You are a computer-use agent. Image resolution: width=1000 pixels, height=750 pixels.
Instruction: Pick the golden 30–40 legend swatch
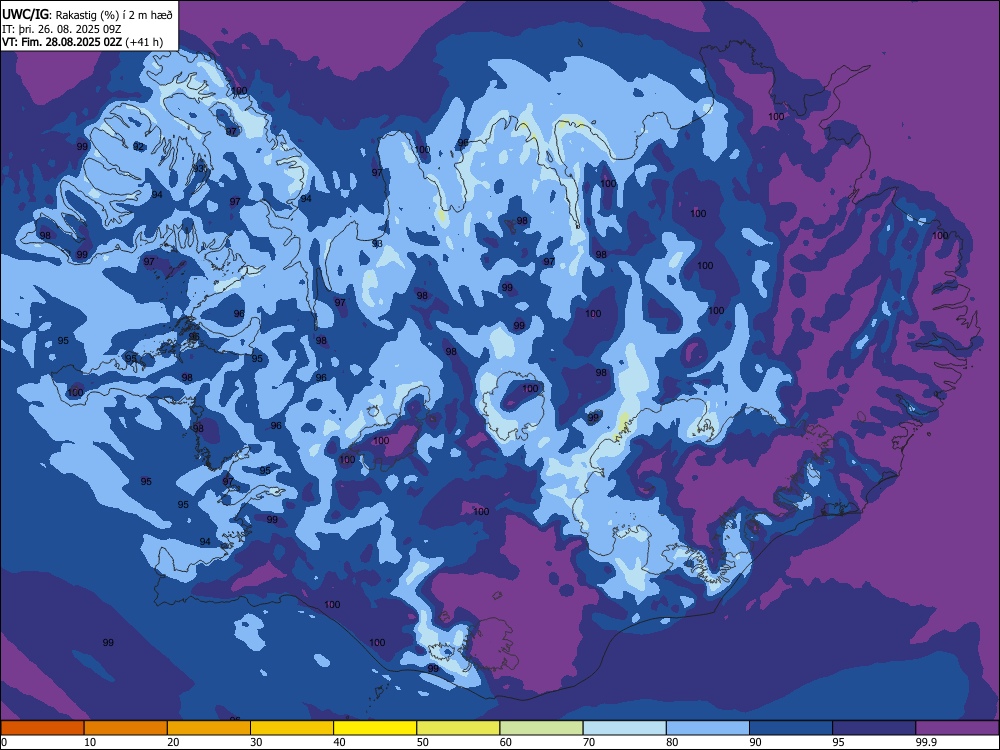pyautogui.click(x=292, y=728)
